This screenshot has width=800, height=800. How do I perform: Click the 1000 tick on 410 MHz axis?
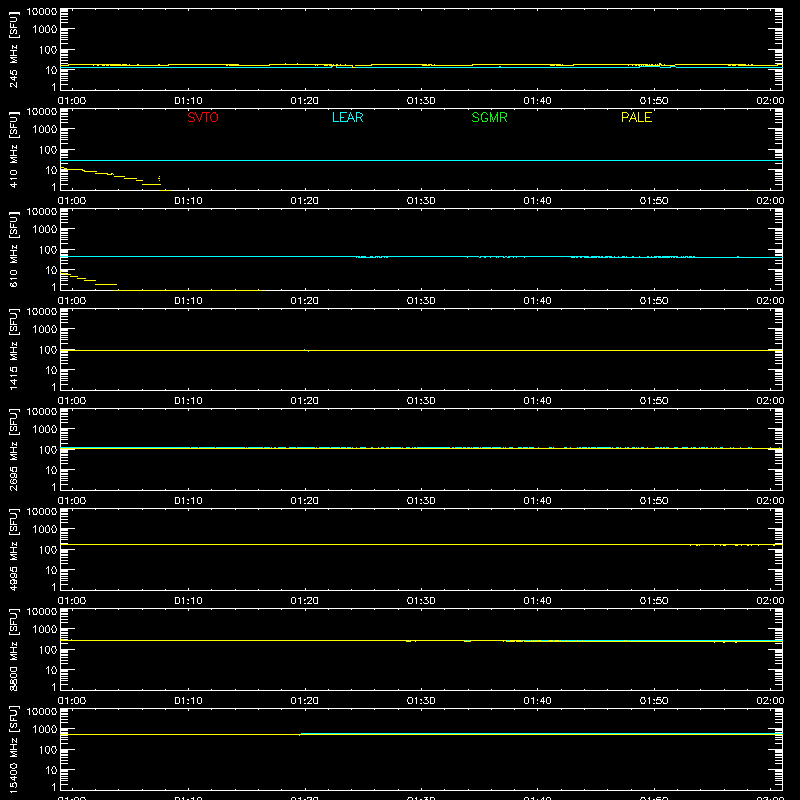tap(45, 129)
